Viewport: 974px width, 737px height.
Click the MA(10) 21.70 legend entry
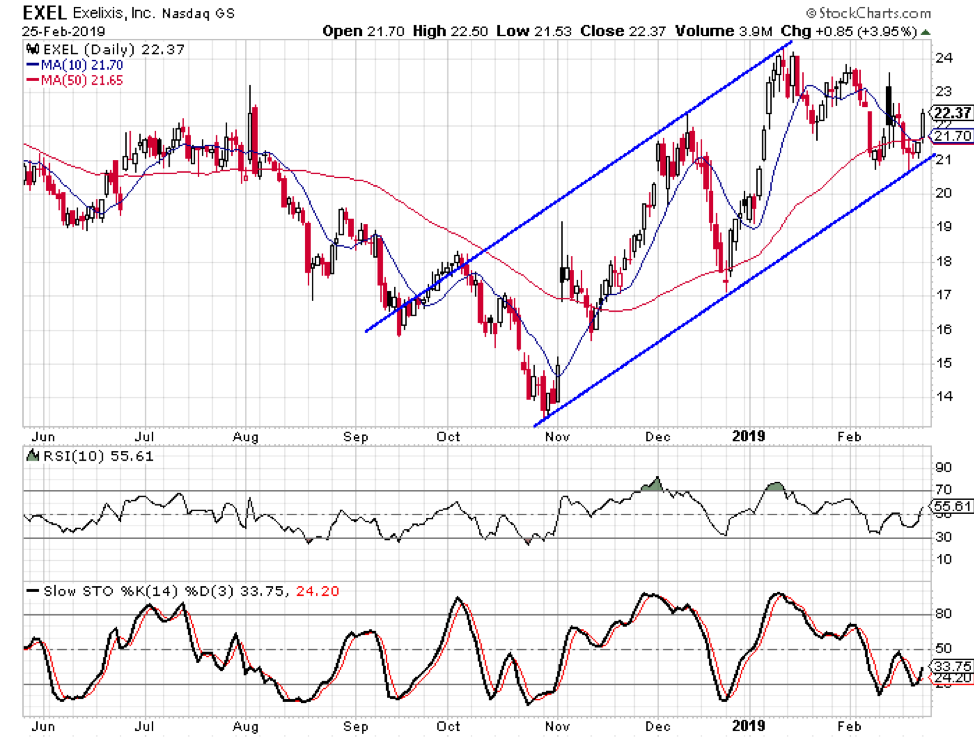(82, 65)
